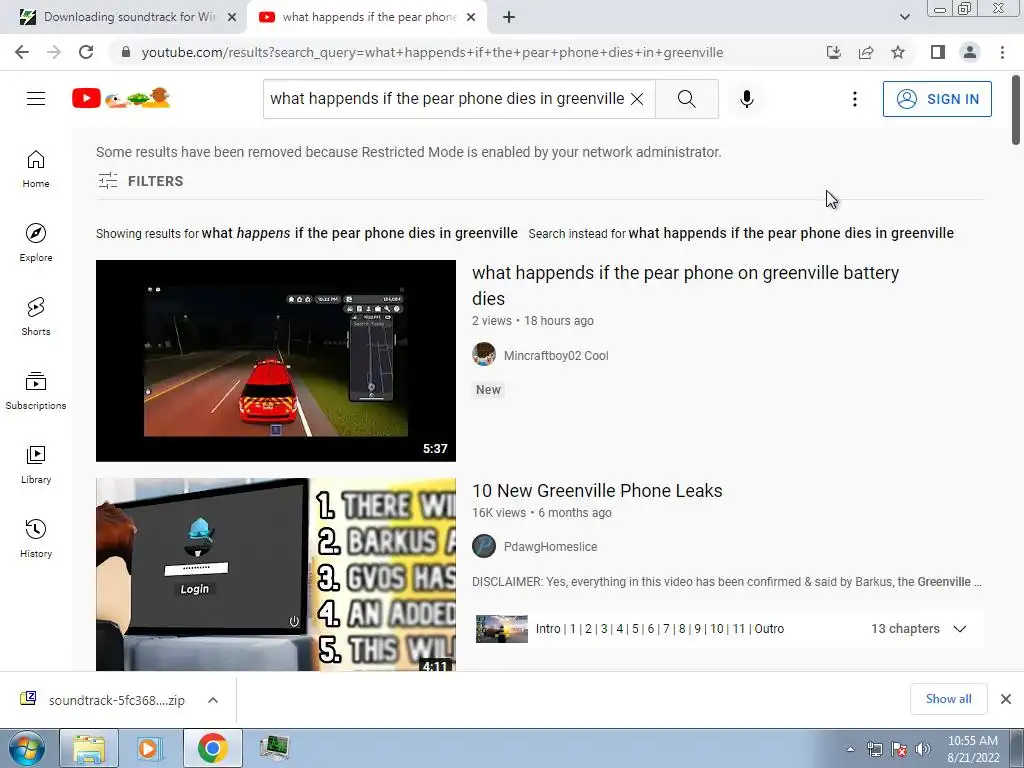
Task: Open Windows Explorer from taskbar
Action: (x=89, y=748)
